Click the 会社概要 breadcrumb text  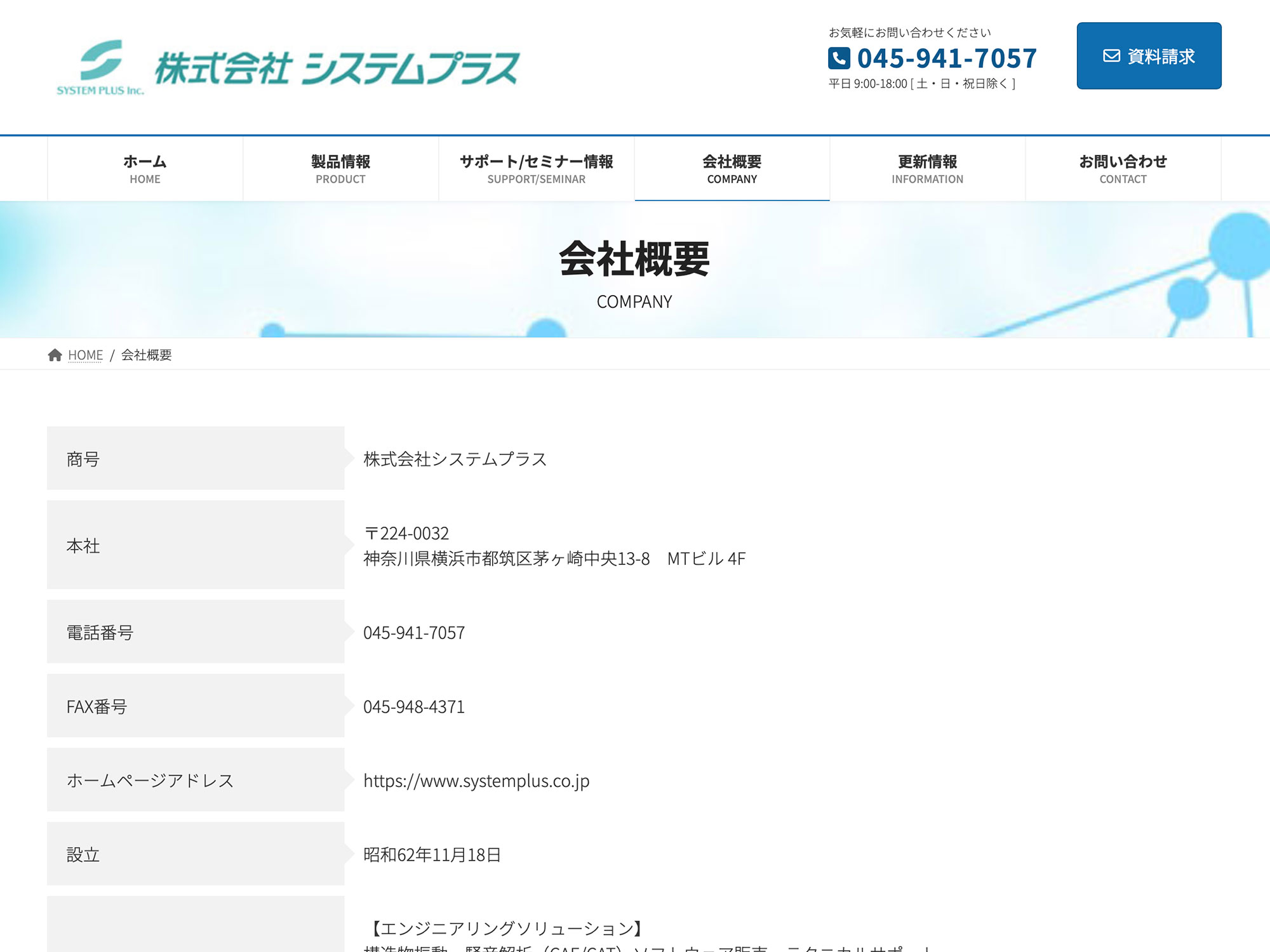(x=147, y=355)
